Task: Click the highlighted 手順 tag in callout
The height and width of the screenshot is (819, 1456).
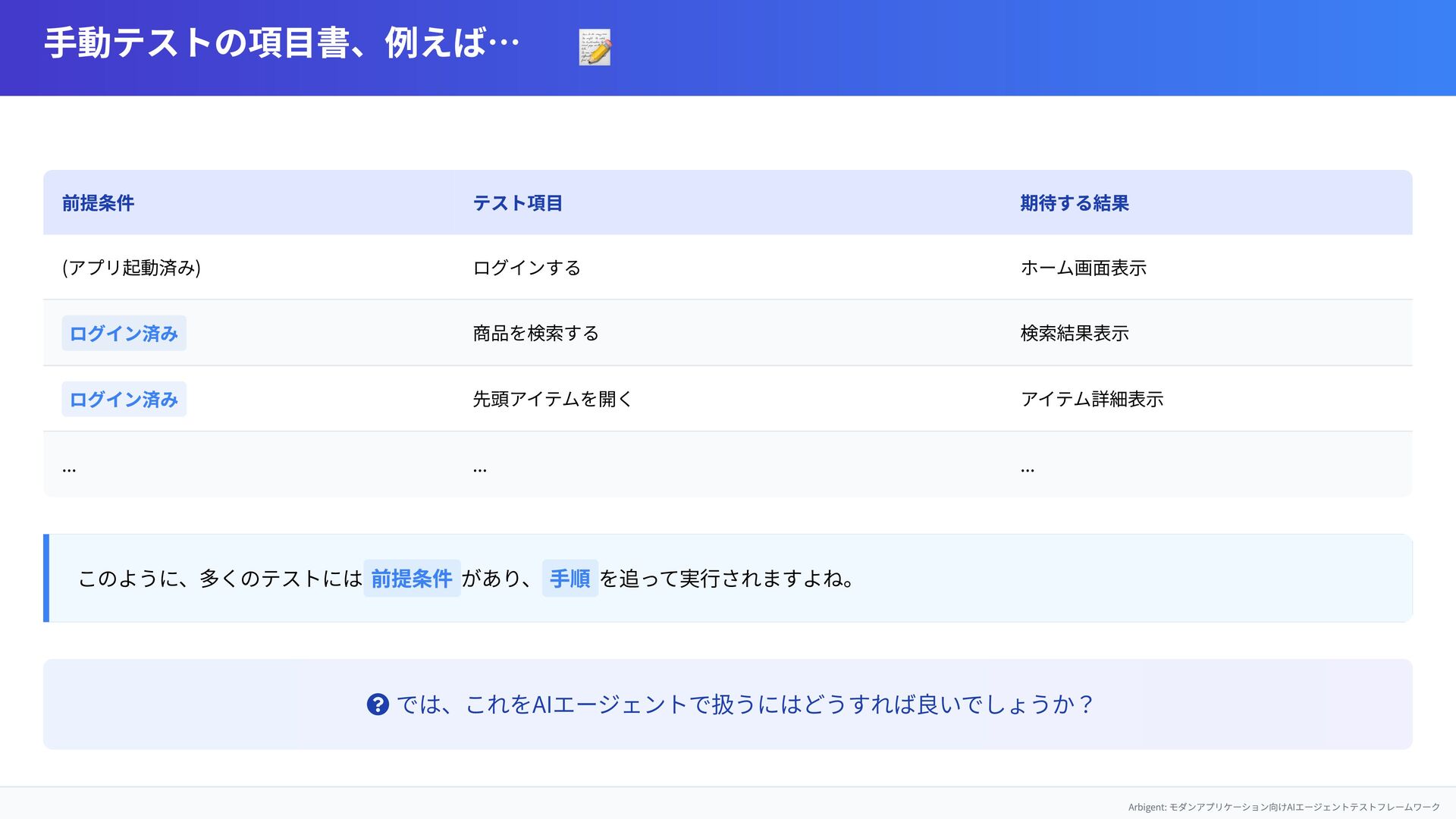Action: click(x=570, y=579)
